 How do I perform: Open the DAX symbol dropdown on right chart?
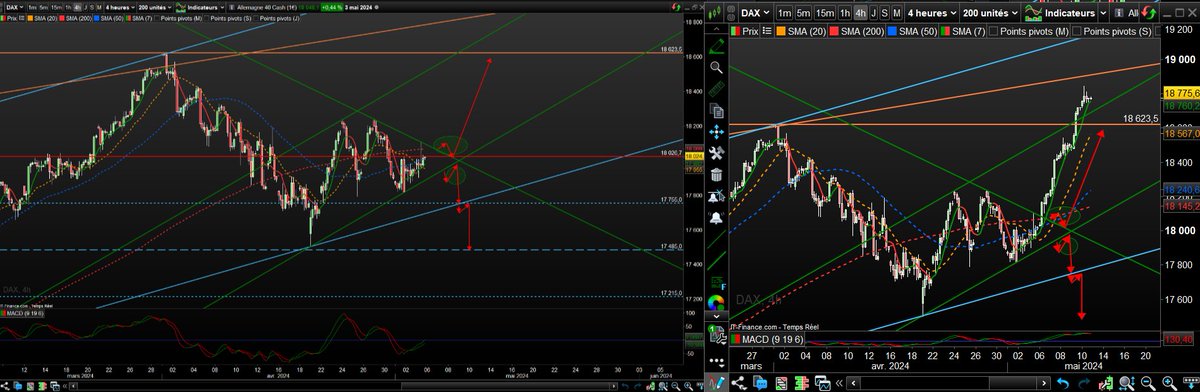click(755, 13)
